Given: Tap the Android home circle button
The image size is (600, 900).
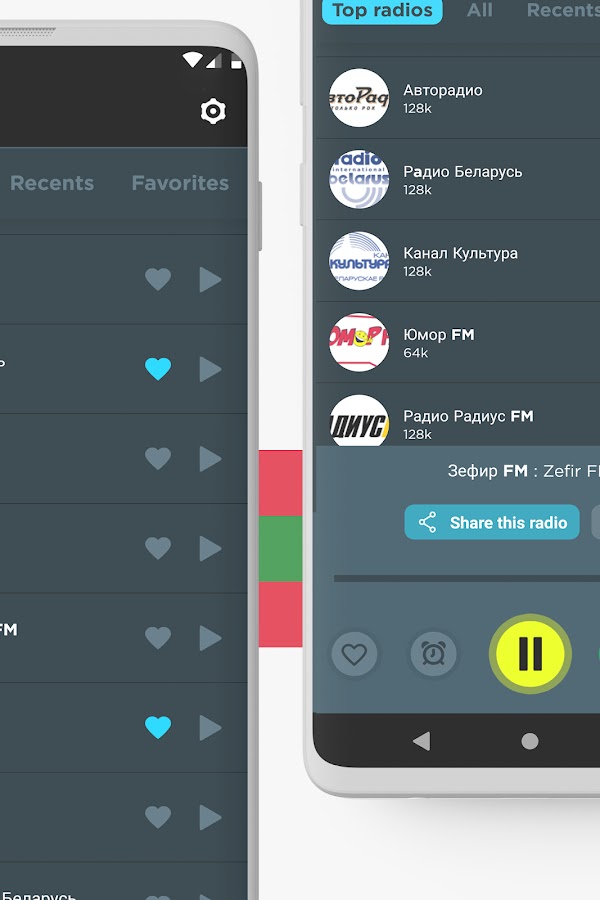Looking at the screenshot, I should [529, 741].
